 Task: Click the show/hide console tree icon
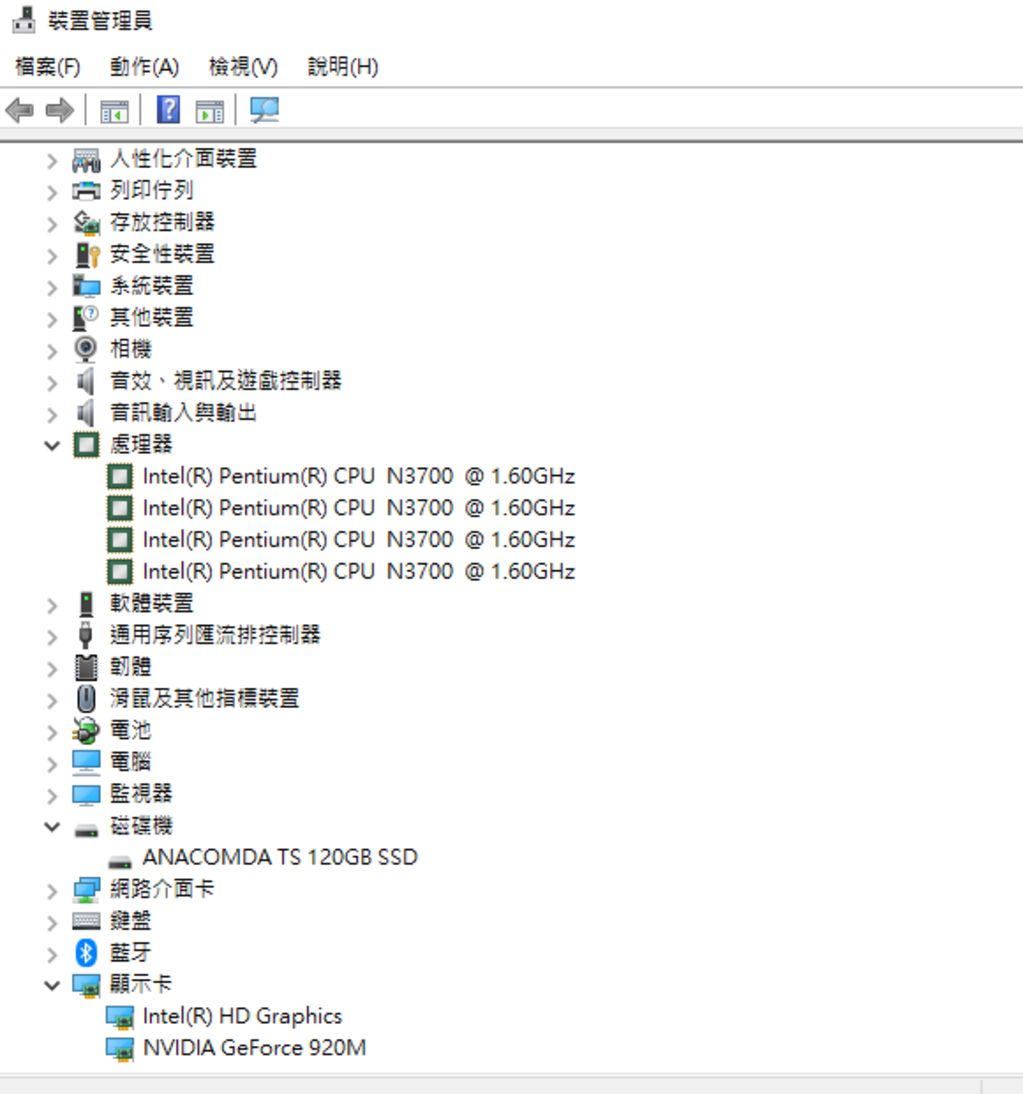coord(114,111)
